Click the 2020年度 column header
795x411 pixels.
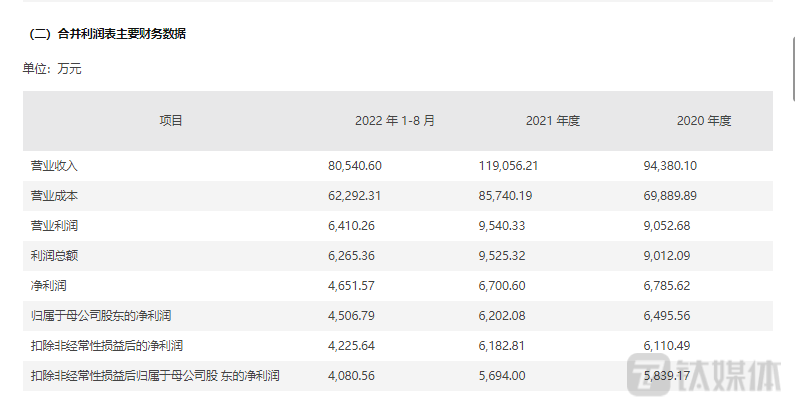704,121
